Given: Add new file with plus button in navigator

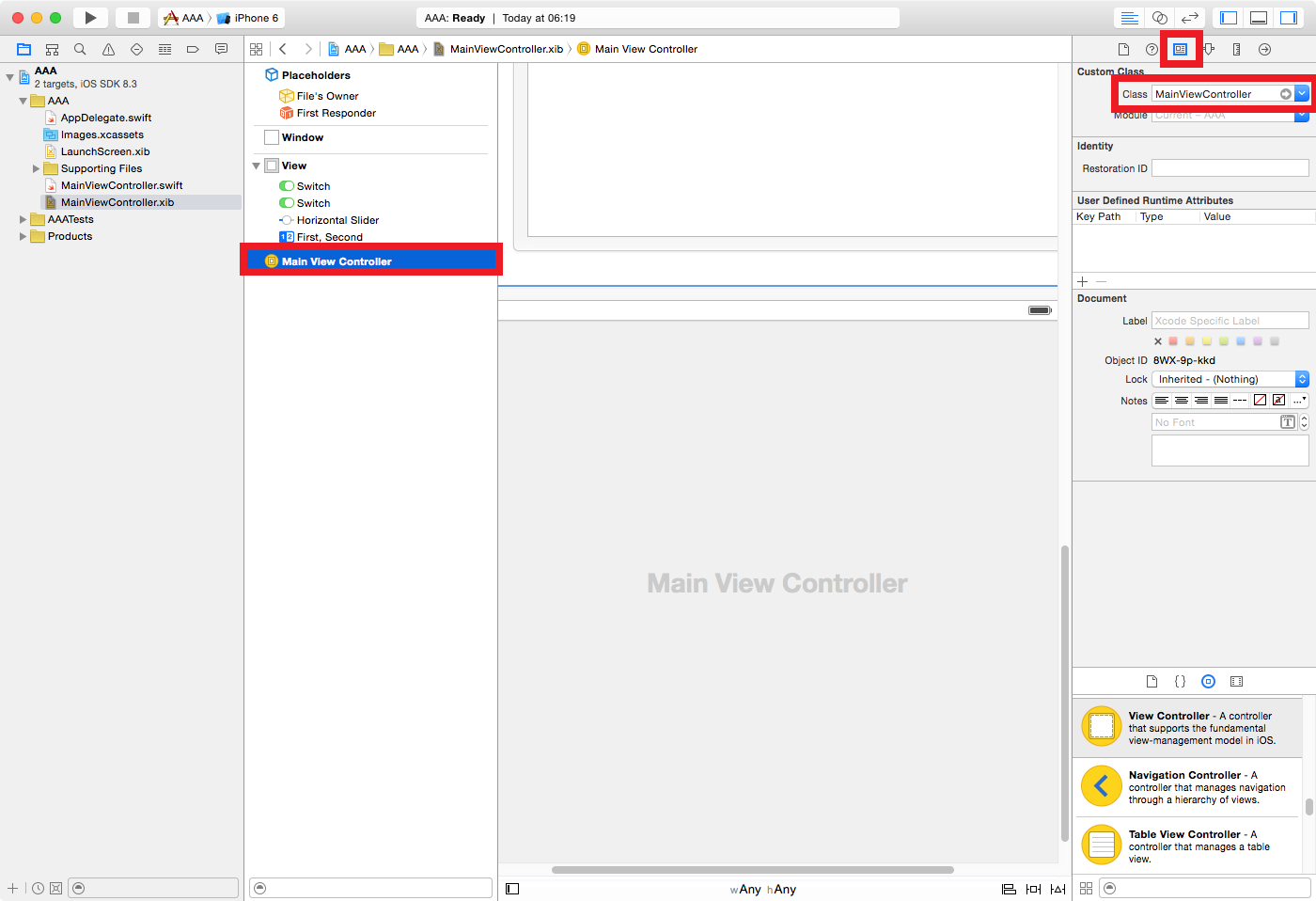Looking at the screenshot, I should tap(12, 888).
